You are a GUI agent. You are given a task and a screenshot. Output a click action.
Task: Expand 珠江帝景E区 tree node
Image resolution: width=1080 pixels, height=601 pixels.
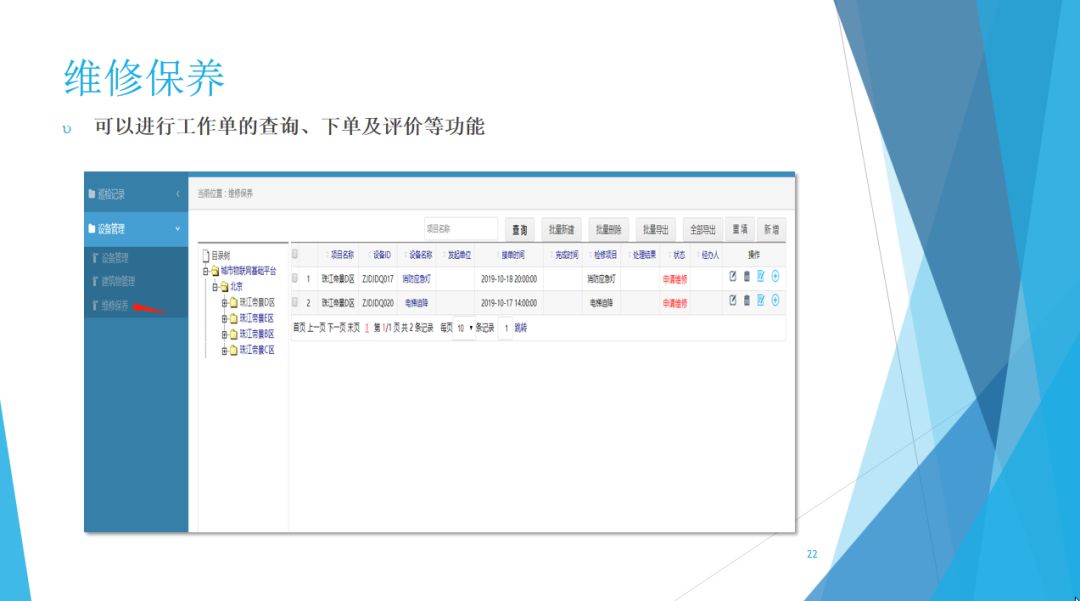click(225, 319)
